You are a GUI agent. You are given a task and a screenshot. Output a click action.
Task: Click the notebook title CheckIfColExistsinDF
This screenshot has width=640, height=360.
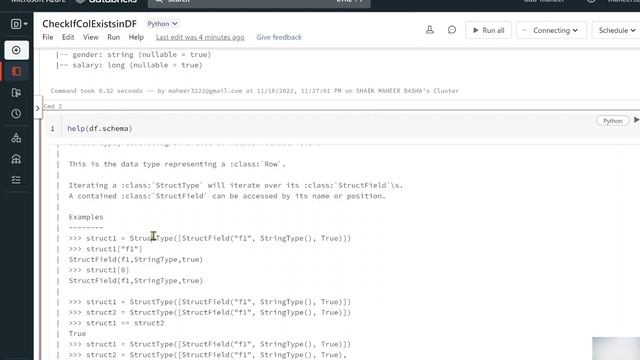[x=89, y=24]
